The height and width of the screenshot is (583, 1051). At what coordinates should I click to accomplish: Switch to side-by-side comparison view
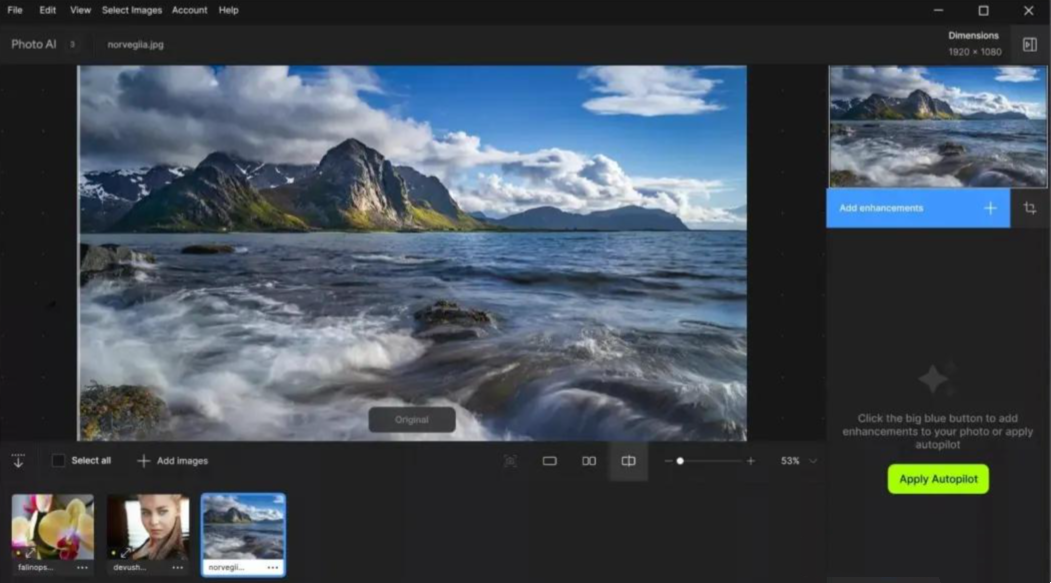[x=589, y=461]
